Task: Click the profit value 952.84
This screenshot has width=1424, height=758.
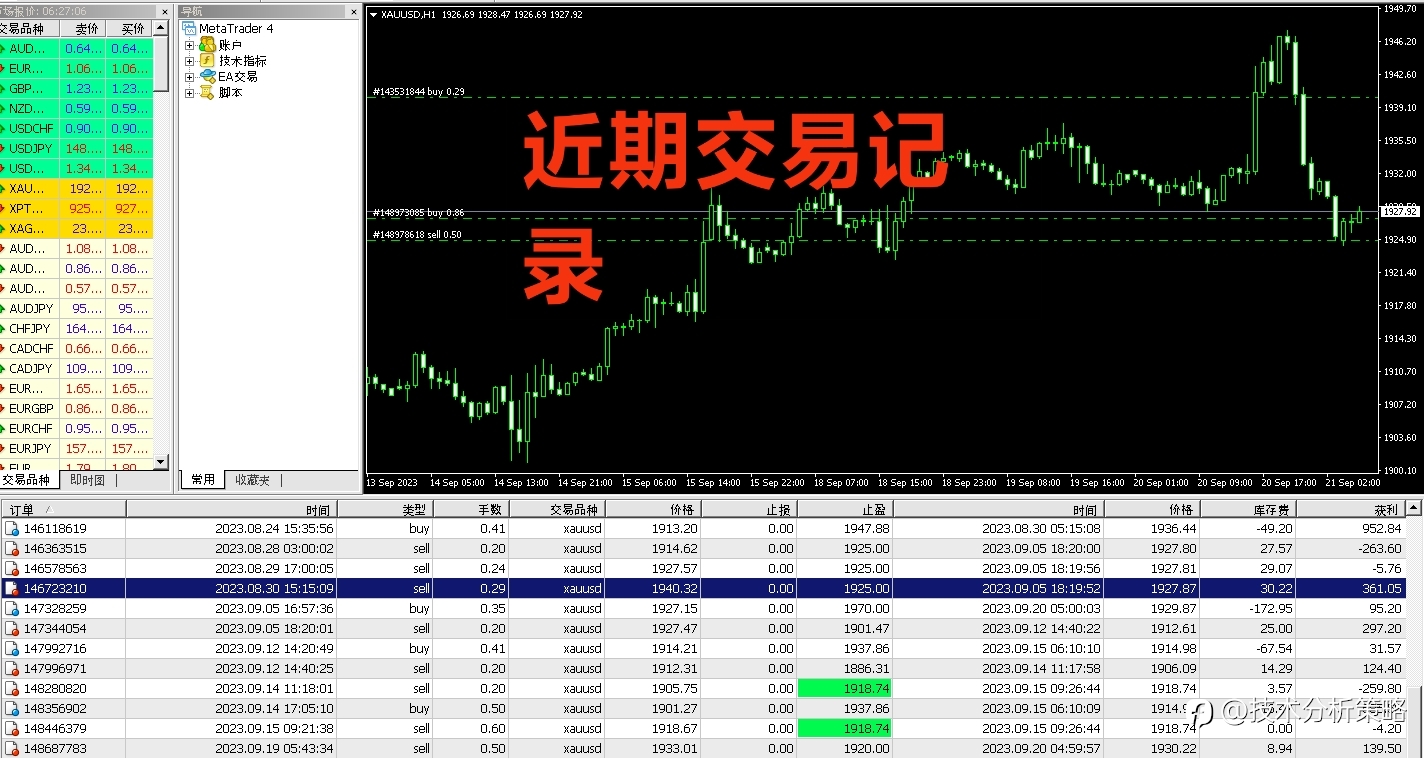Action: (x=1381, y=528)
